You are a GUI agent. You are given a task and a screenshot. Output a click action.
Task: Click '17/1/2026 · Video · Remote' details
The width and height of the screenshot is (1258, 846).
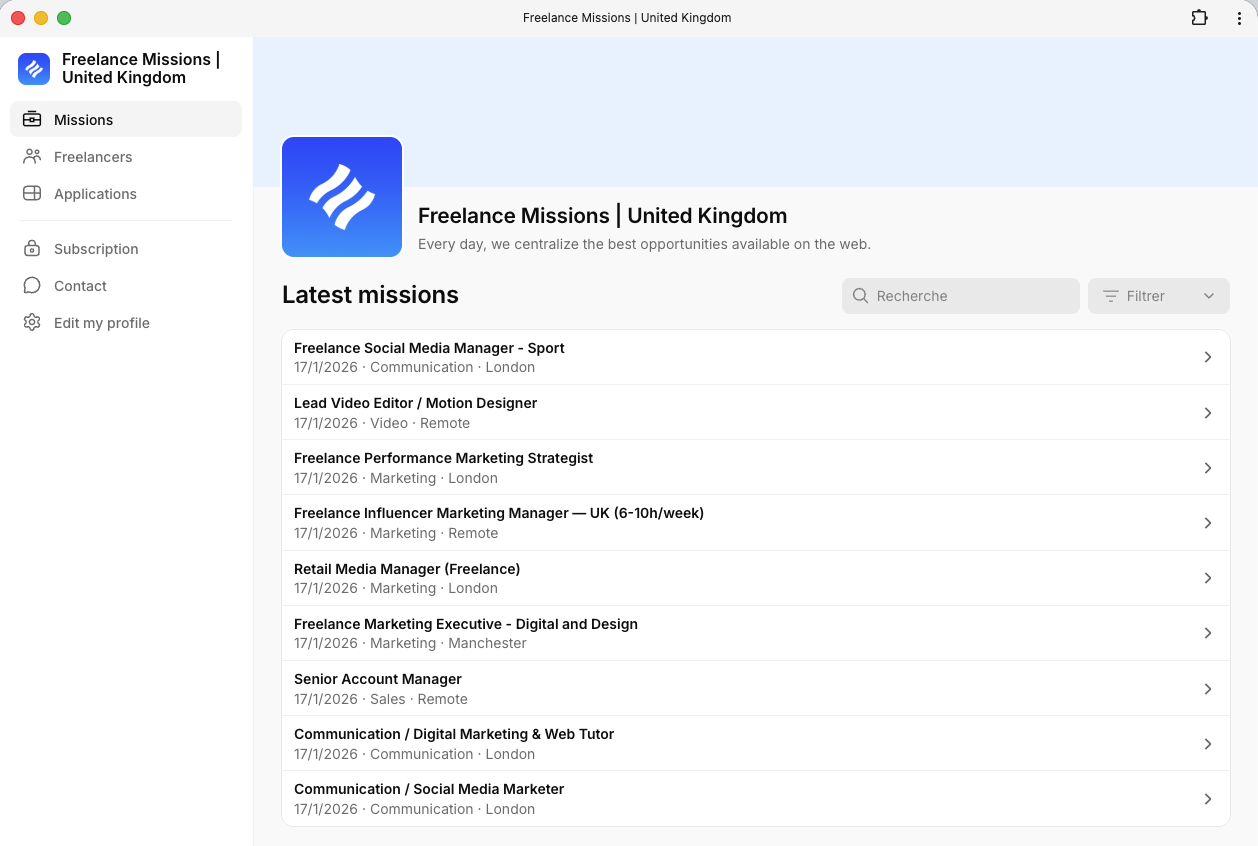coord(382,423)
